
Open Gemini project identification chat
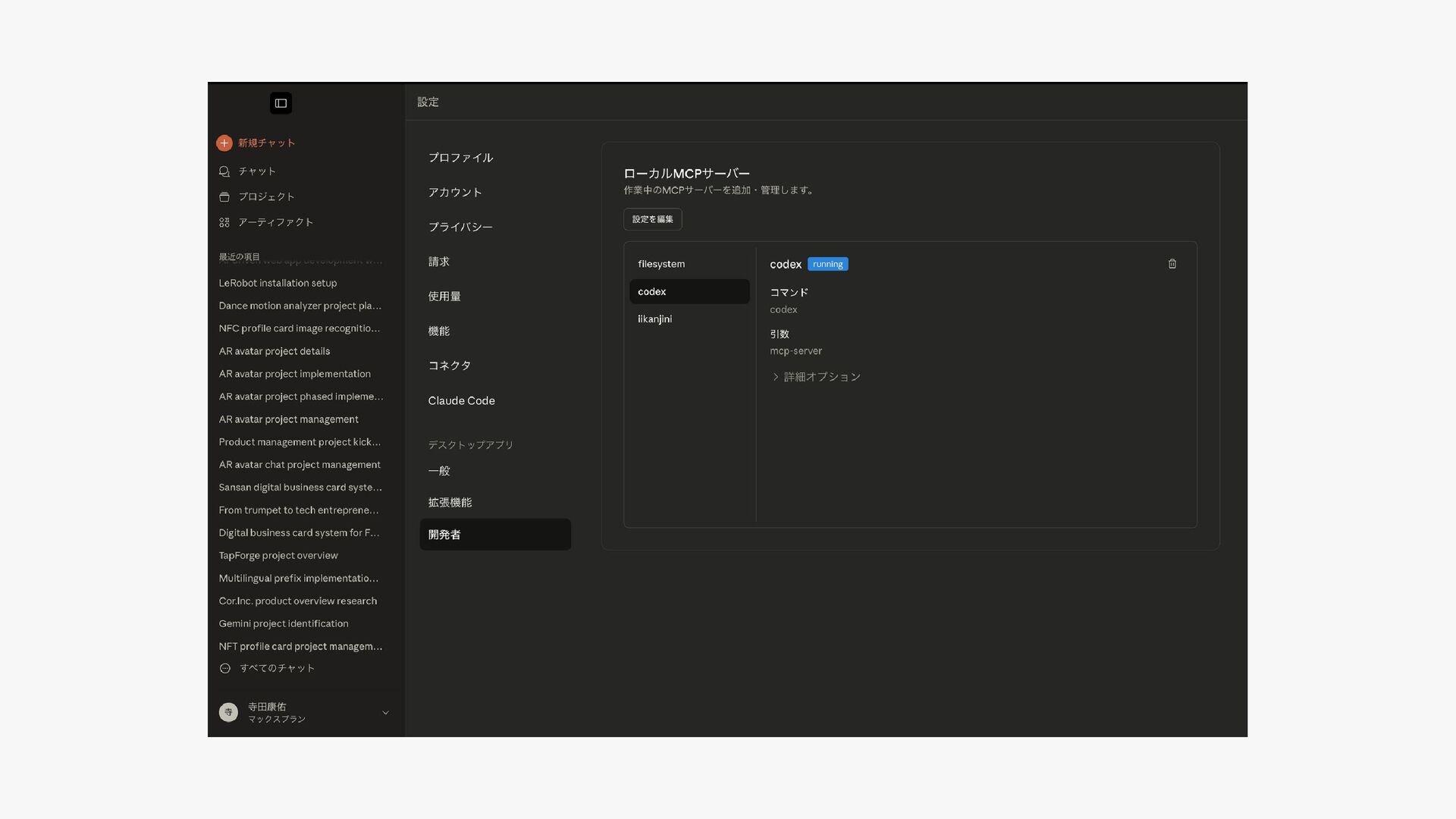284,623
